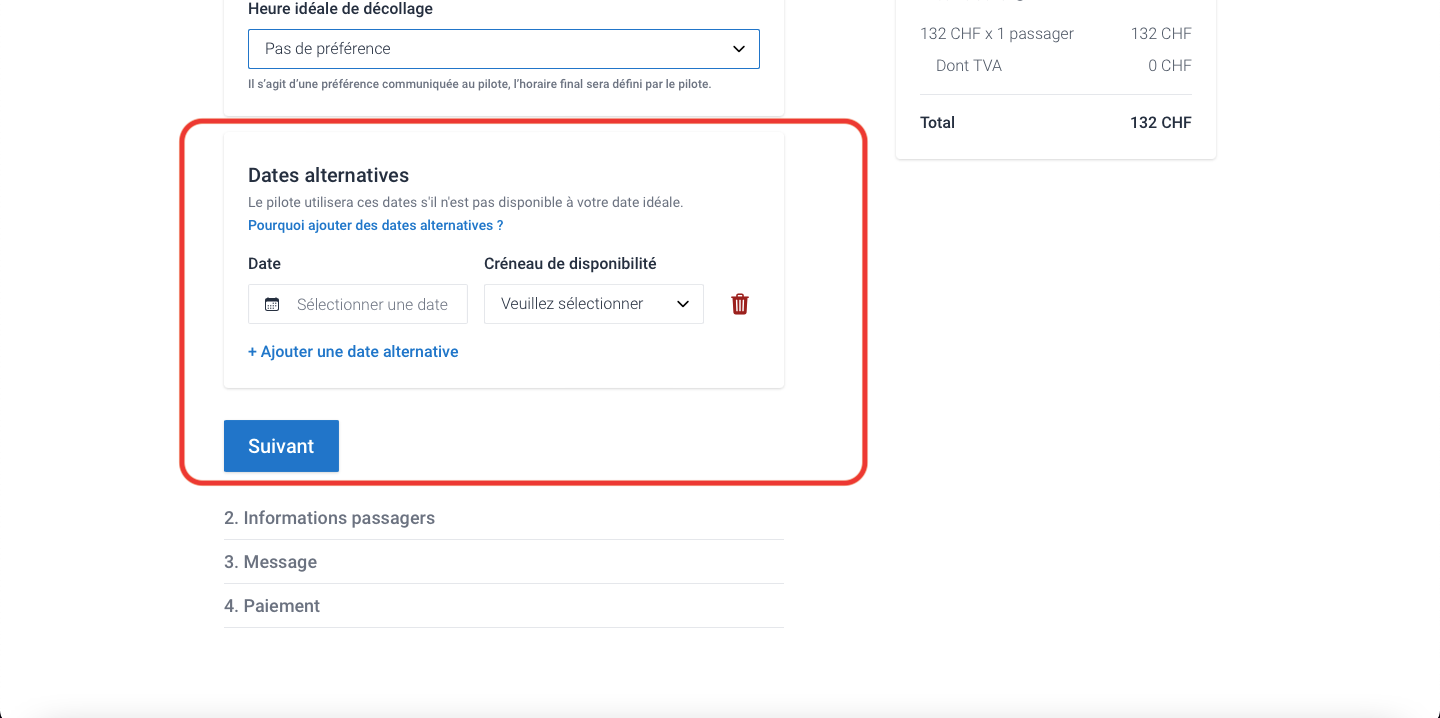Screen dimensions: 1440x718
Task: Click 'Le pilote utilisera ces dates' description text
Action: click(x=466, y=202)
